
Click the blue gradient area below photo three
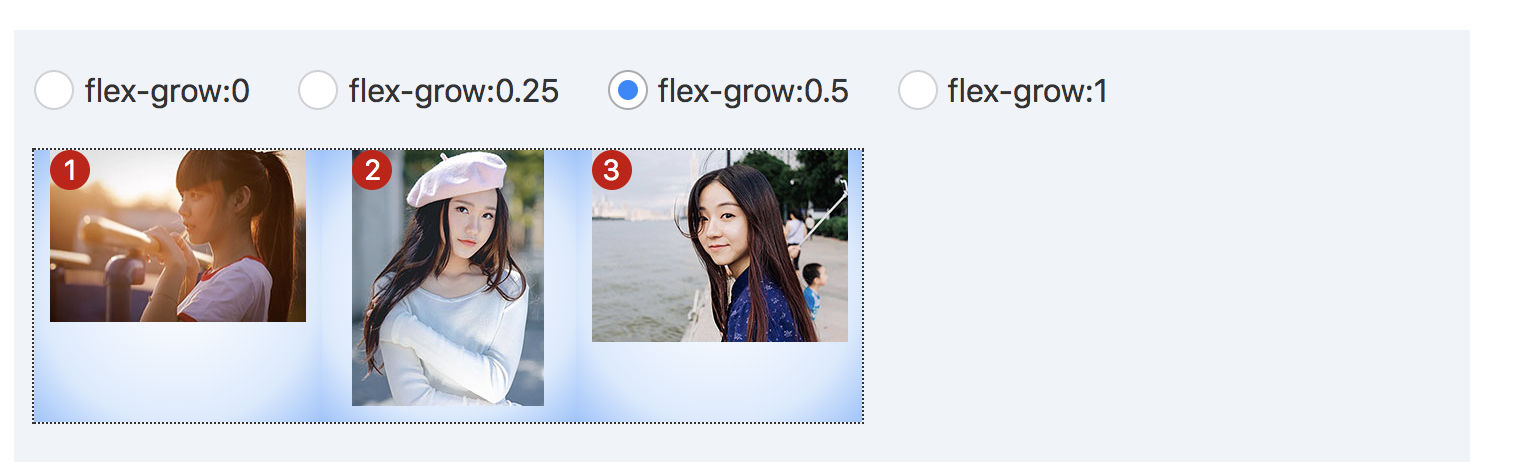pos(720,382)
